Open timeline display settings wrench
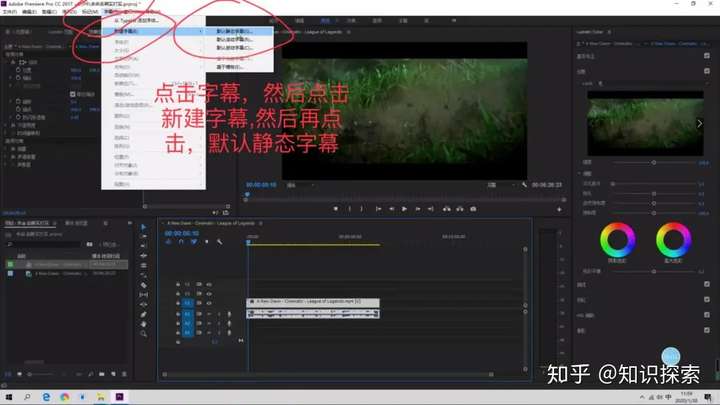This screenshot has width=720, height=405. coord(219,242)
